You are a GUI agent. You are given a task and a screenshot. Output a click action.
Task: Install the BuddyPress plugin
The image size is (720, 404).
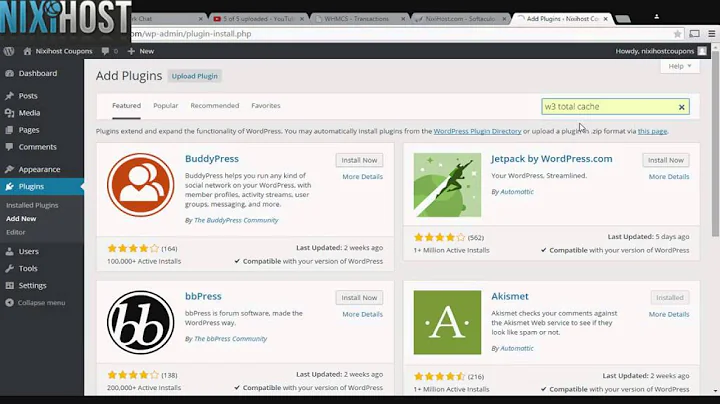point(359,160)
